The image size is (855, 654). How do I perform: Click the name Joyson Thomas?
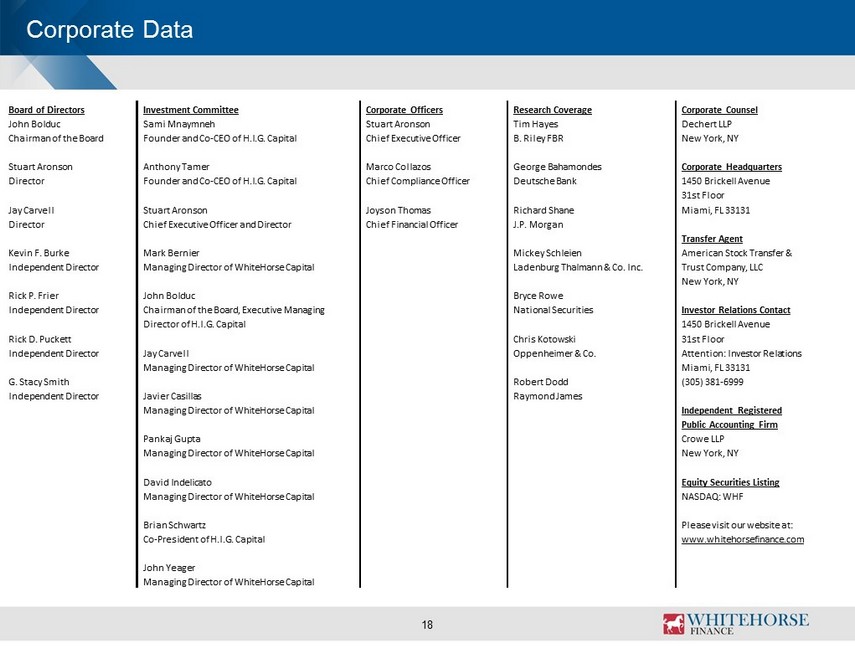tap(398, 210)
